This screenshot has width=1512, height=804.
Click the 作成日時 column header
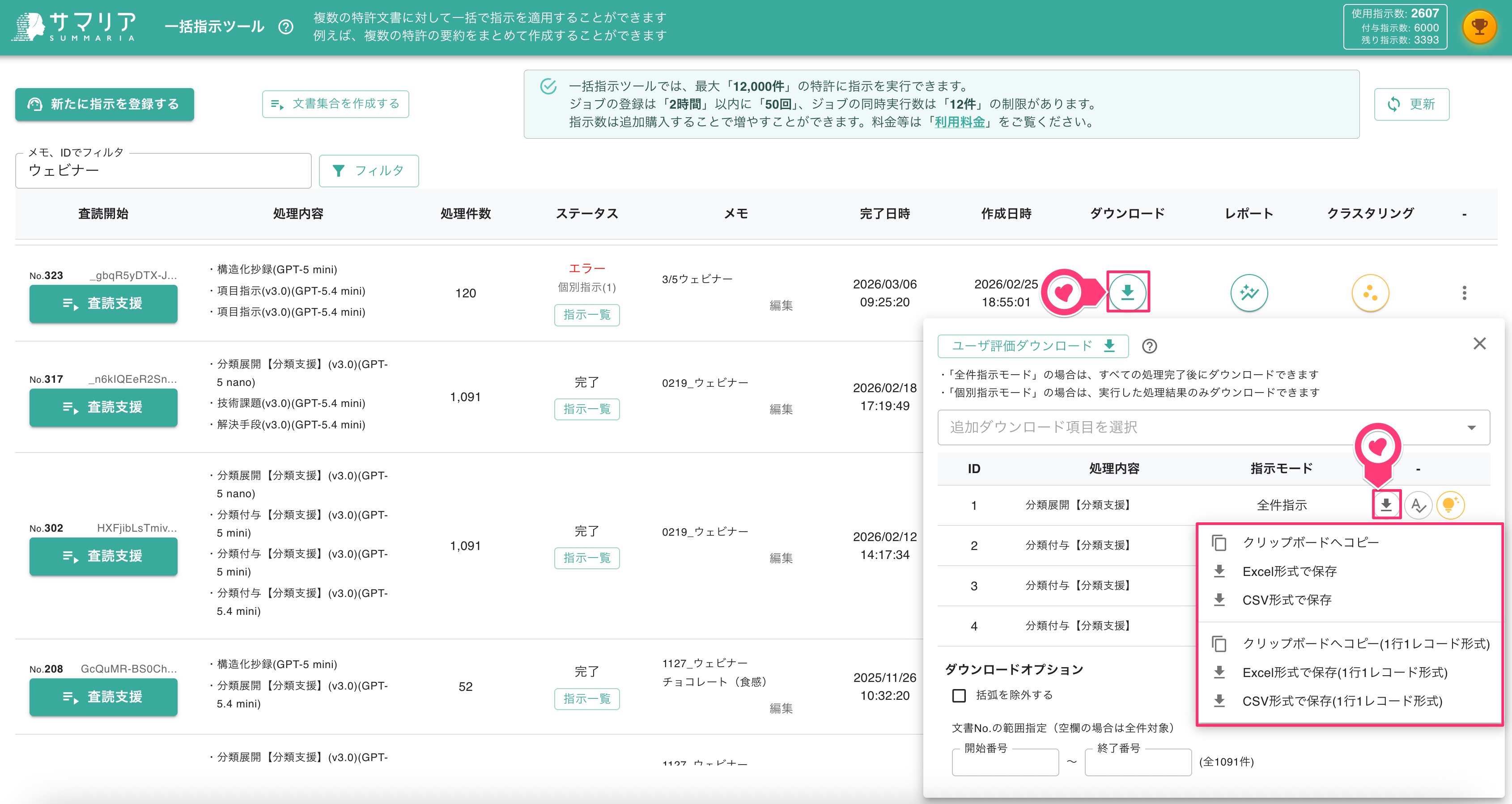coord(1006,214)
